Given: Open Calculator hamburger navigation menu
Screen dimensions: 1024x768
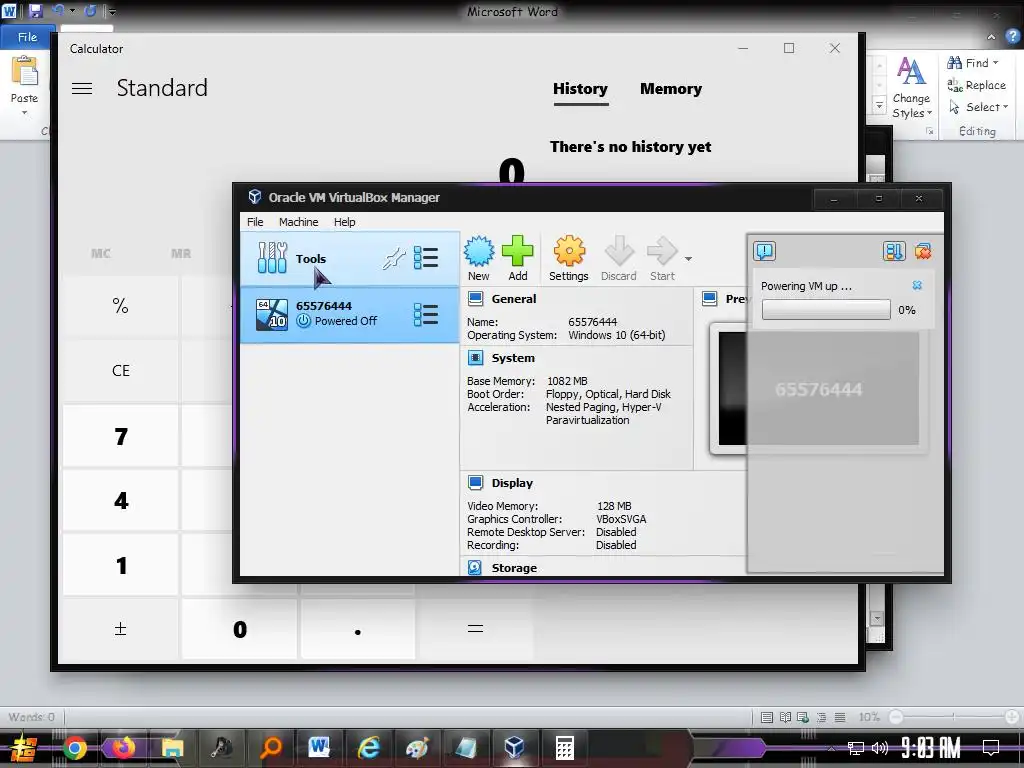Looking at the screenshot, I should [82, 88].
